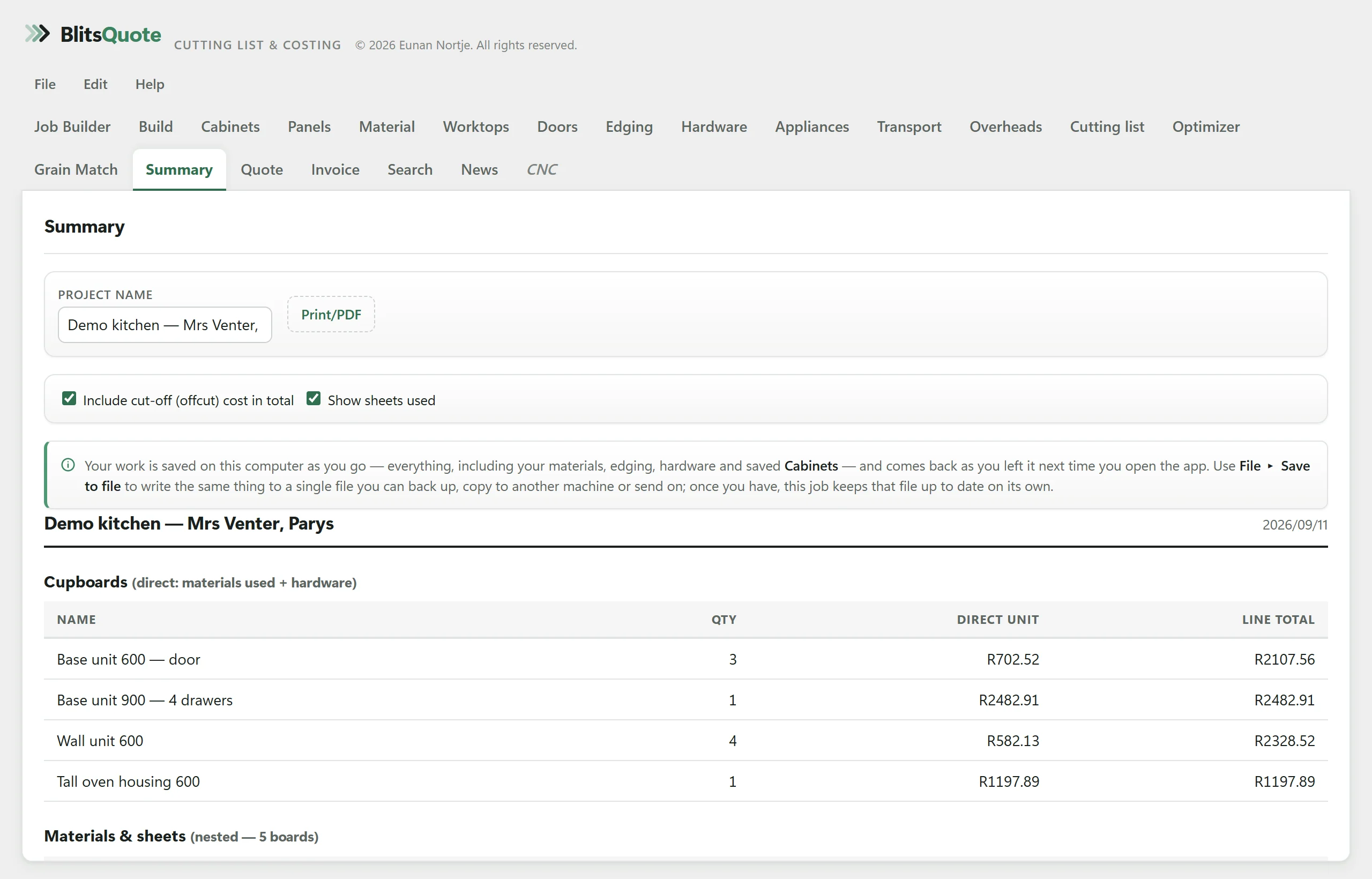Click the R2328.52 line total
The image size is (1372, 879).
(1285, 740)
